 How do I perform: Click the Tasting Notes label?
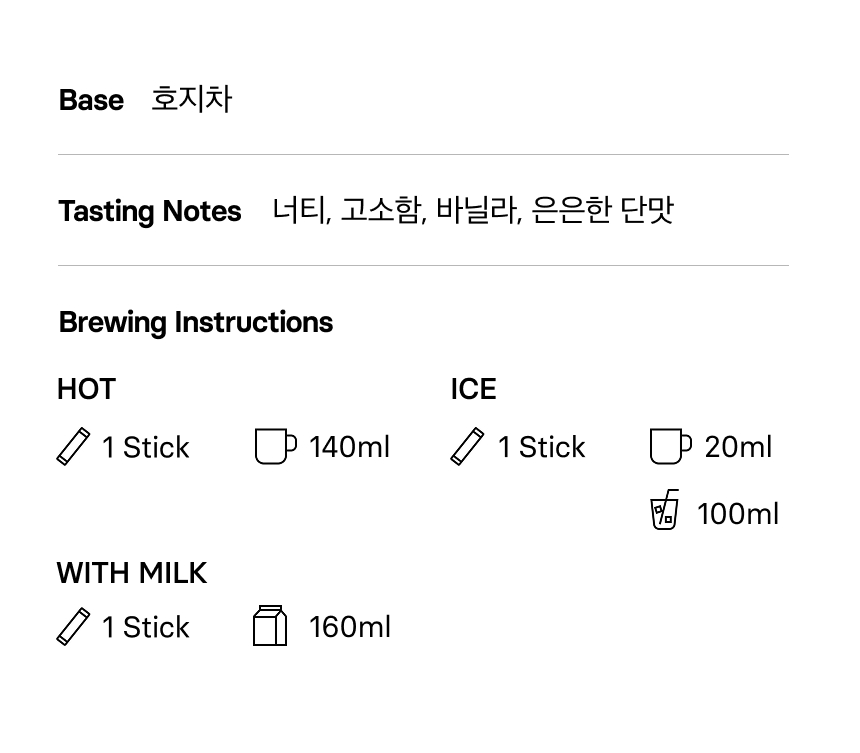click(x=150, y=211)
